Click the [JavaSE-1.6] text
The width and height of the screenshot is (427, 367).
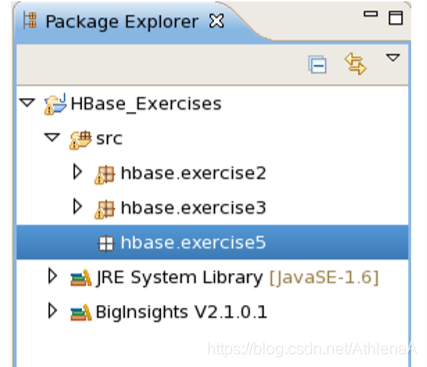(x=324, y=278)
